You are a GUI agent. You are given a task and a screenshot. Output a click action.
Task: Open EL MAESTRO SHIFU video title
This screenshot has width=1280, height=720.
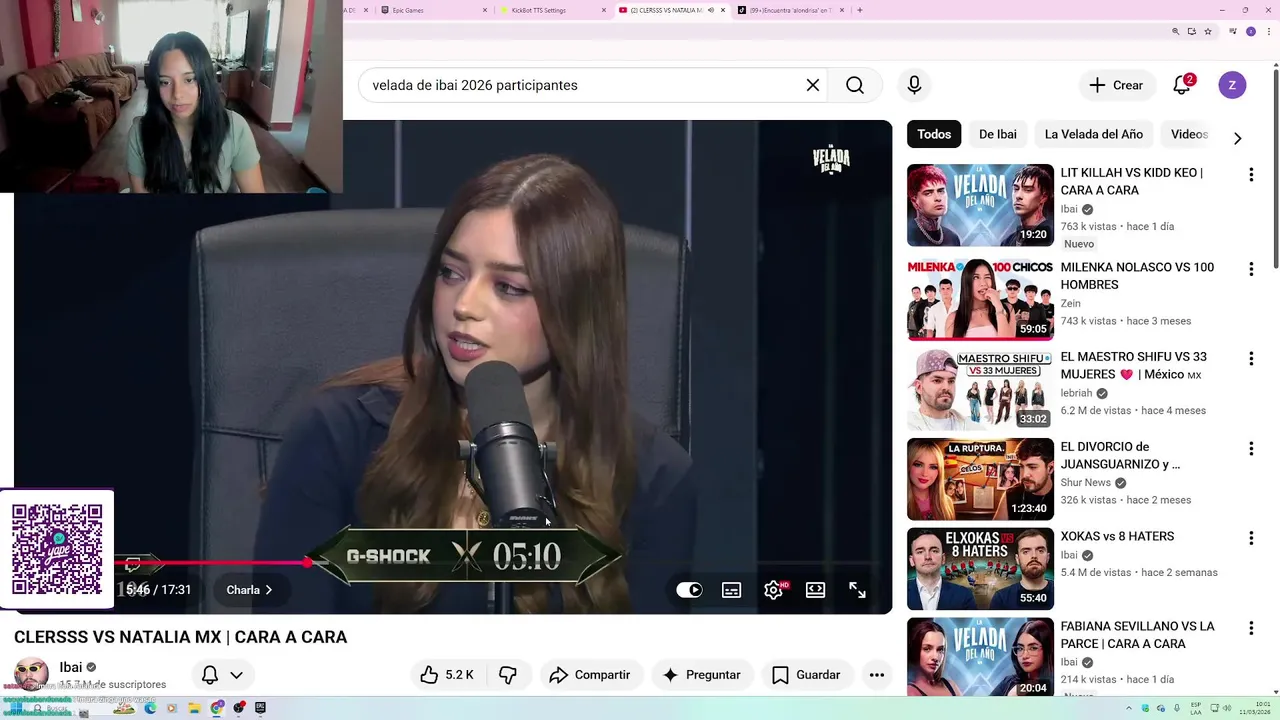pyautogui.click(x=1134, y=365)
